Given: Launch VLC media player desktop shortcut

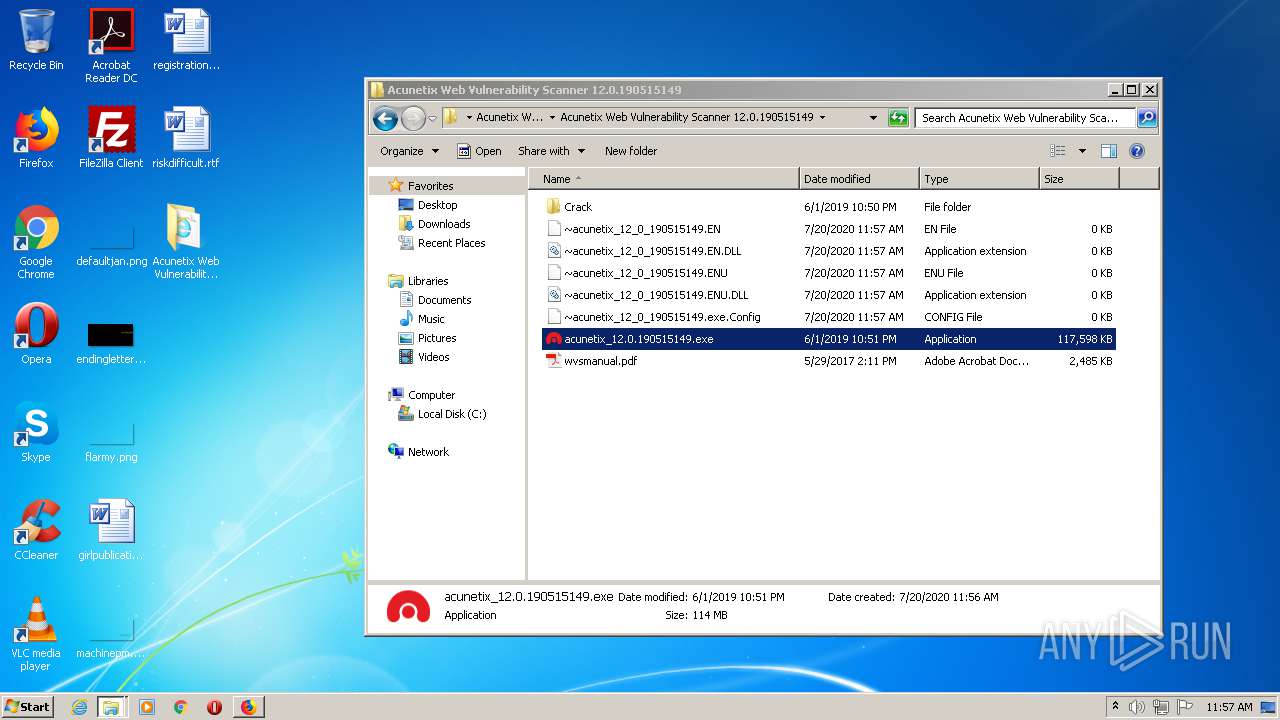Looking at the screenshot, I should 36,634.
